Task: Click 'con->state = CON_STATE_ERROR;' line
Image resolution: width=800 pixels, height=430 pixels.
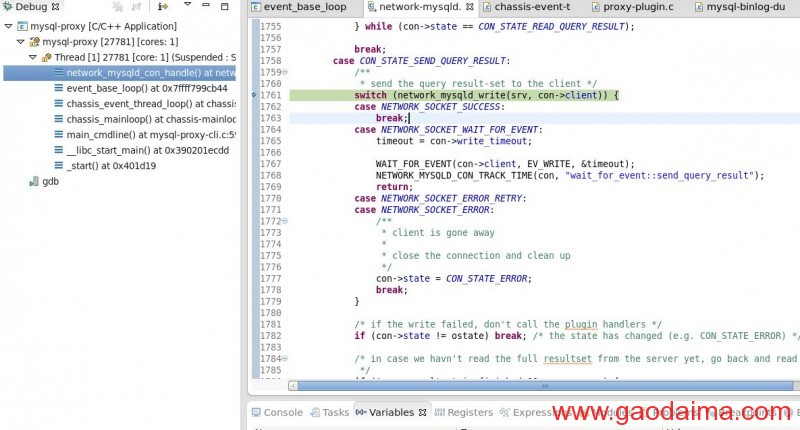Action: point(454,279)
